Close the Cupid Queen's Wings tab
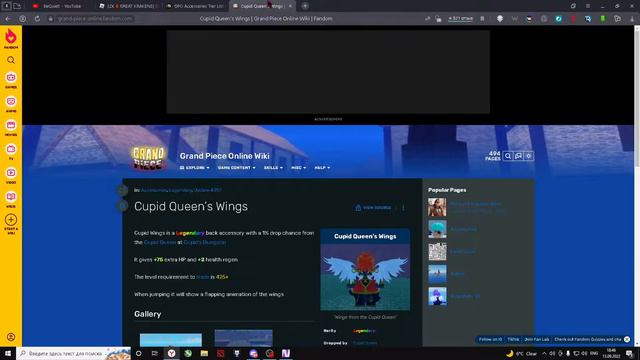The image size is (640, 360). tap(290, 6)
